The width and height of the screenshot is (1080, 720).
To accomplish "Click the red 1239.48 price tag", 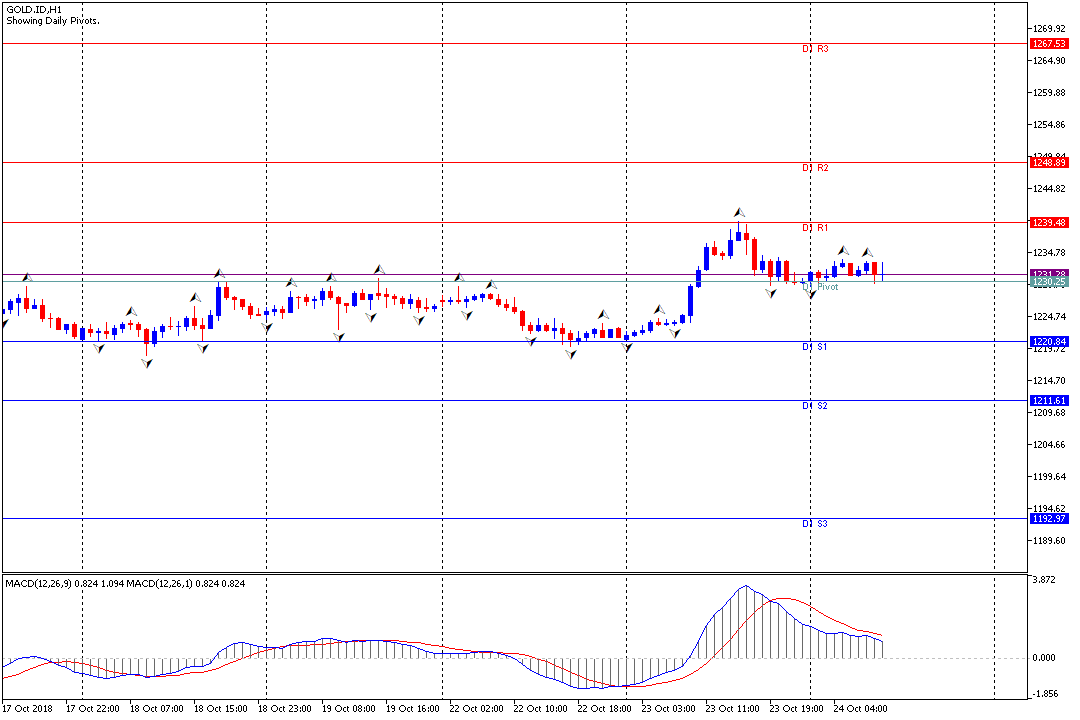I will (1049, 223).
